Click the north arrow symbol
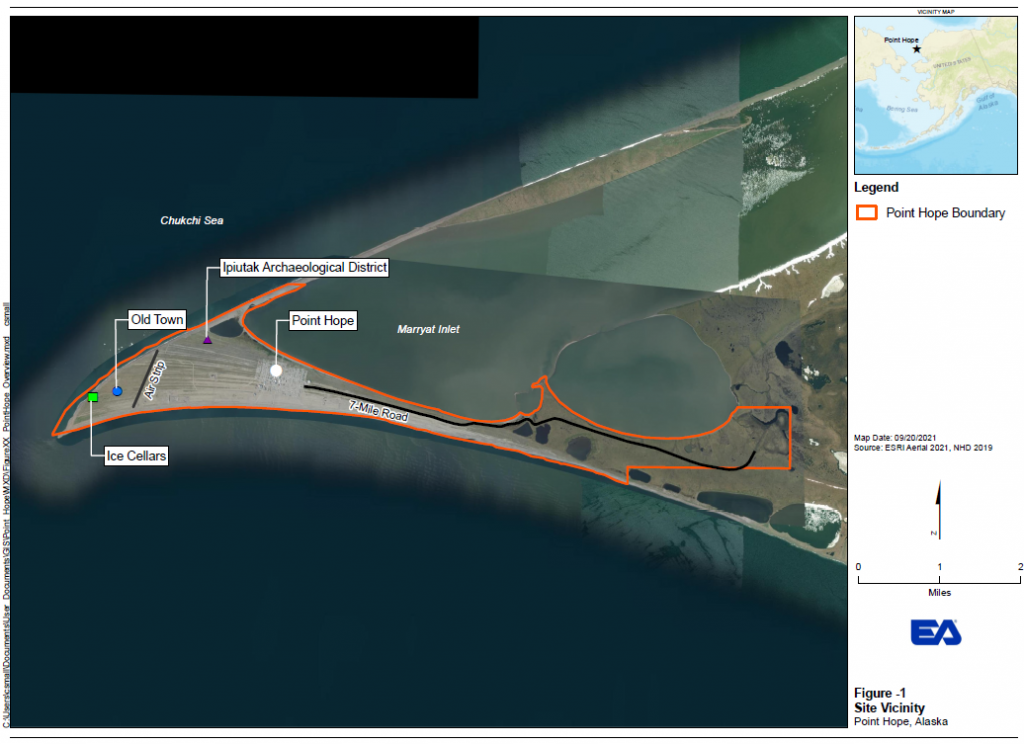The image size is (1024, 744). (938, 509)
